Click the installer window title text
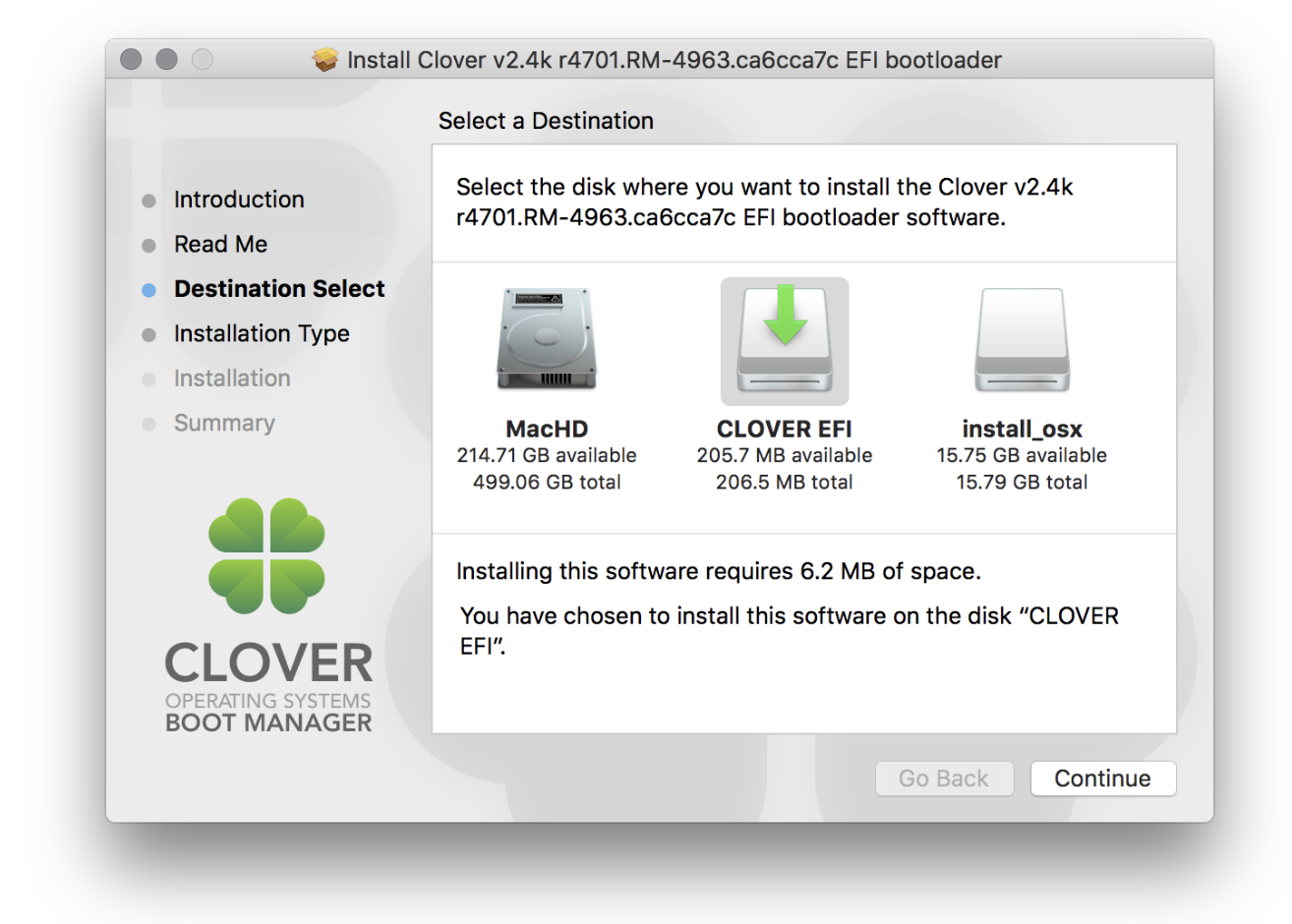Image resolution: width=1292 pixels, height=924 pixels. [675, 60]
